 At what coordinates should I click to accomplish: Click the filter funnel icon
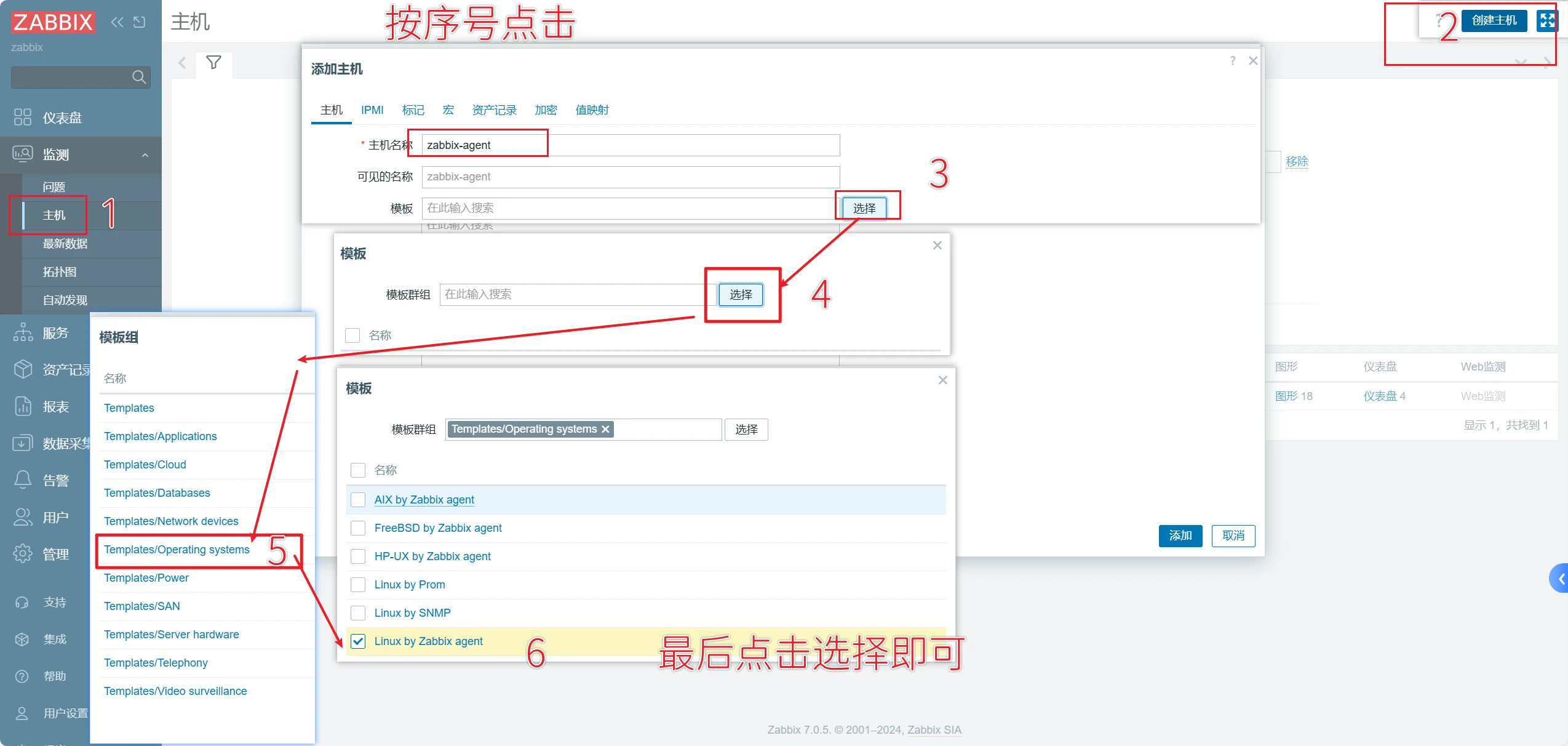pos(213,62)
